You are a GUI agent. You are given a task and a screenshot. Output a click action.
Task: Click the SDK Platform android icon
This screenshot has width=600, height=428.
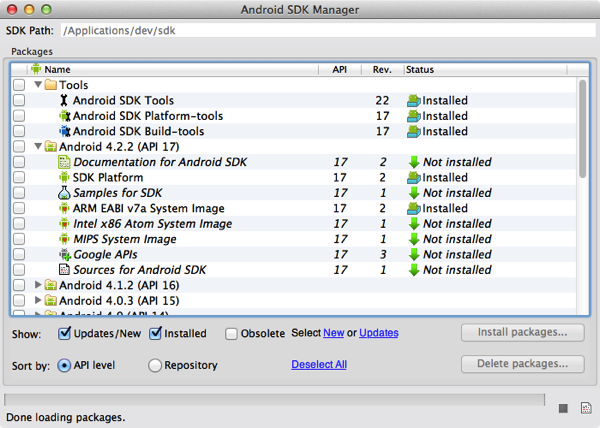click(64, 177)
